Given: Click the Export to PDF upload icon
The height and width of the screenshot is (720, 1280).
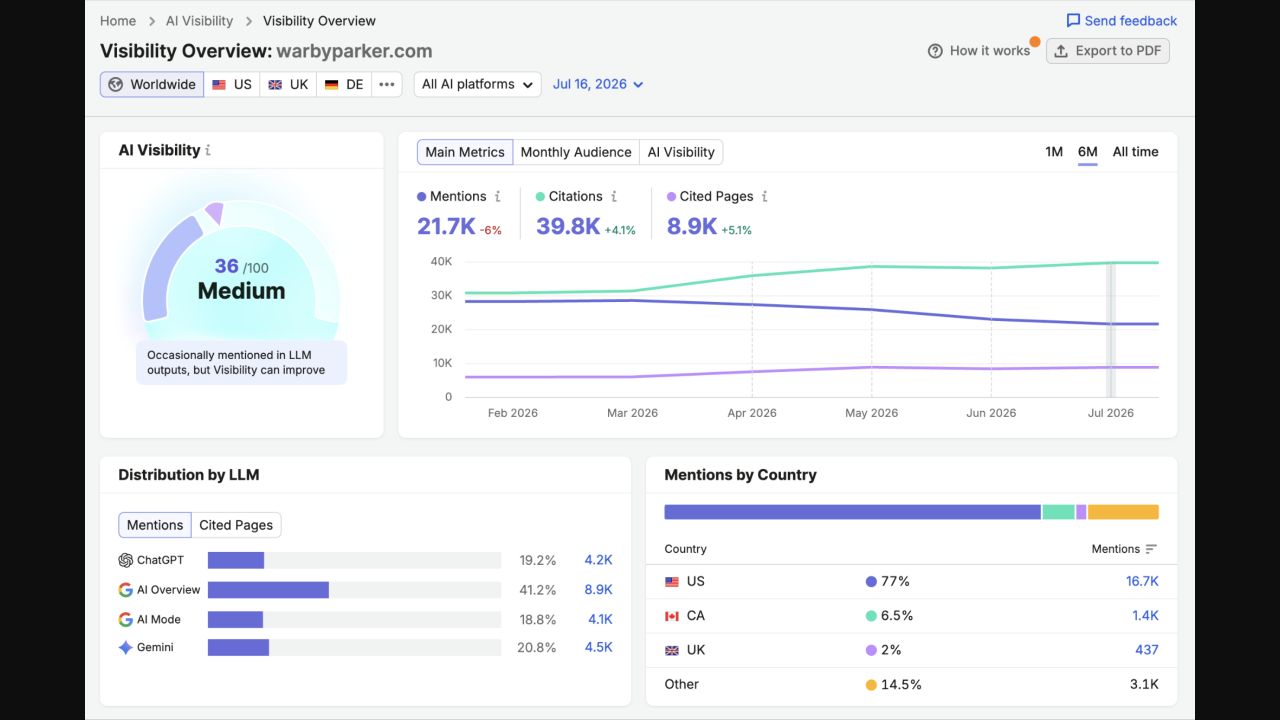Looking at the screenshot, I should click(1061, 51).
